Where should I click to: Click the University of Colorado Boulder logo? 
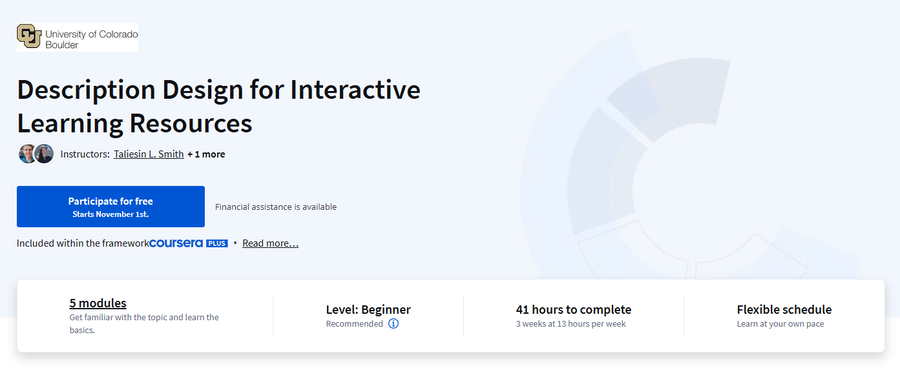pos(77,37)
